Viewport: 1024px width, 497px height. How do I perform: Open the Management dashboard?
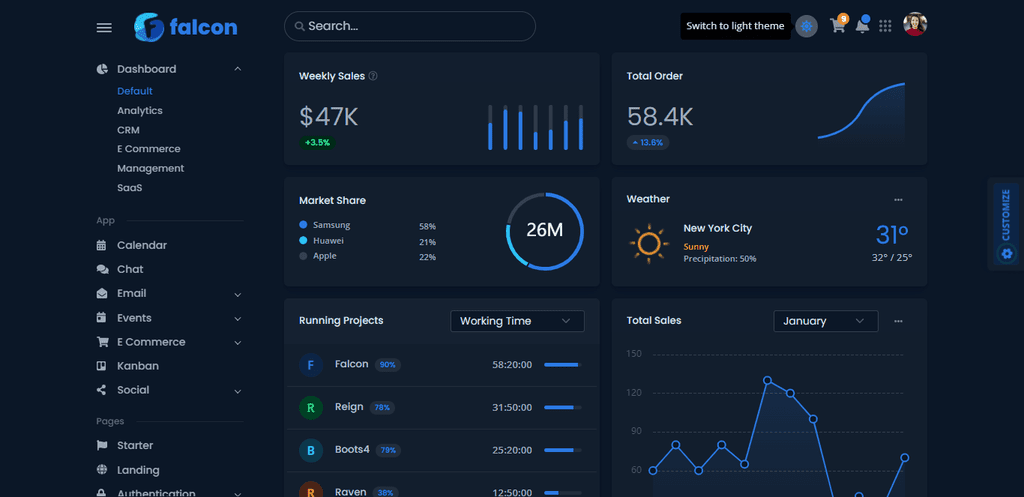pyautogui.click(x=151, y=168)
